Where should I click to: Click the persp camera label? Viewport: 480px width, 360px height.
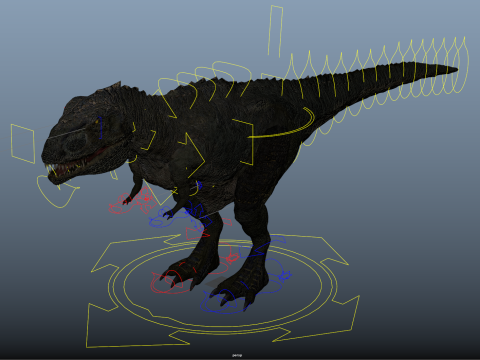click(237, 356)
